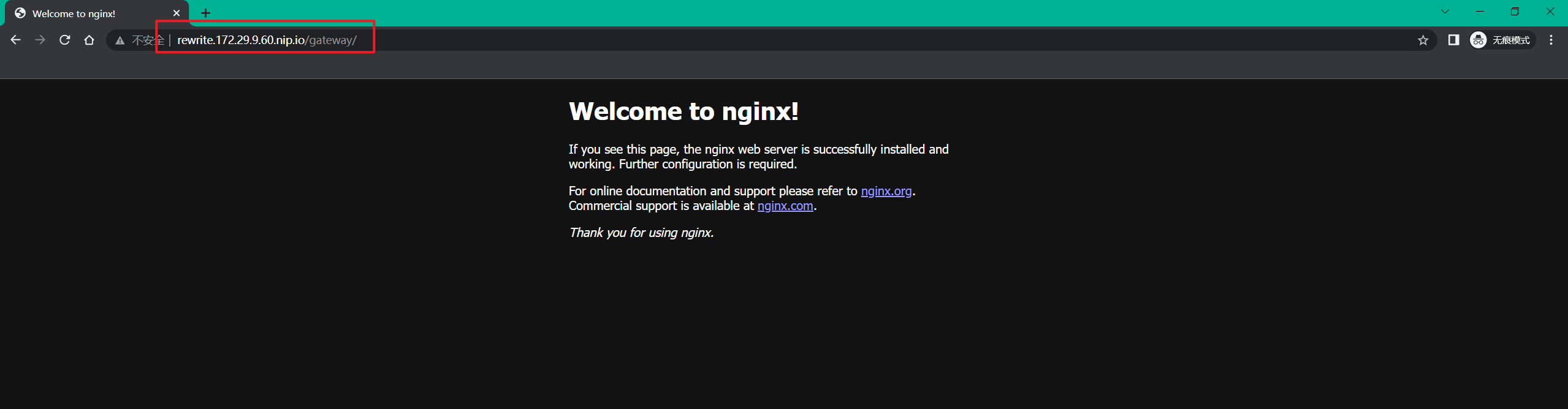This screenshot has height=409, width=1568.
Task: Restore down the browser window
Action: pos(1515,12)
